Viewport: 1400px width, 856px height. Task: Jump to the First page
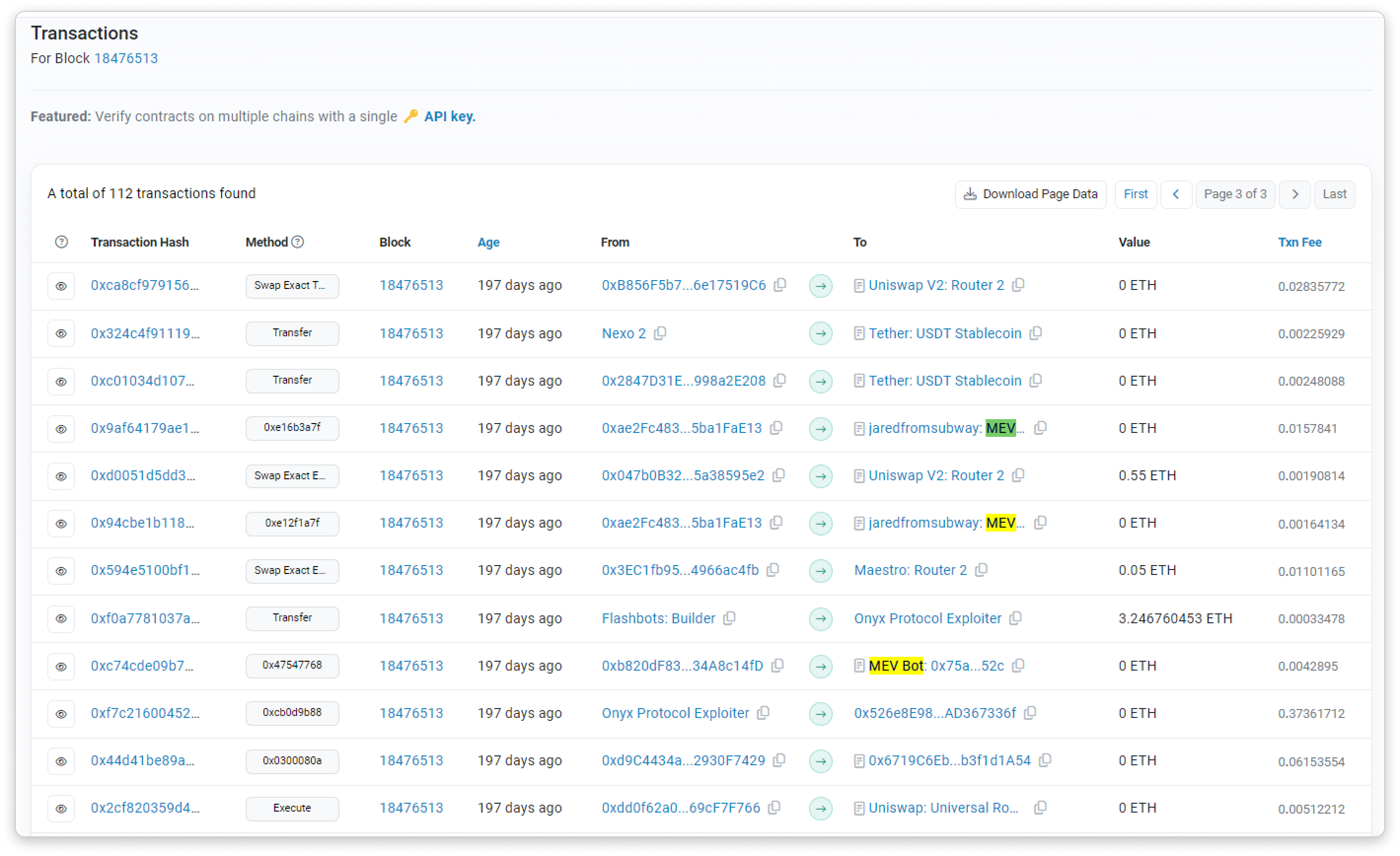pos(1135,194)
